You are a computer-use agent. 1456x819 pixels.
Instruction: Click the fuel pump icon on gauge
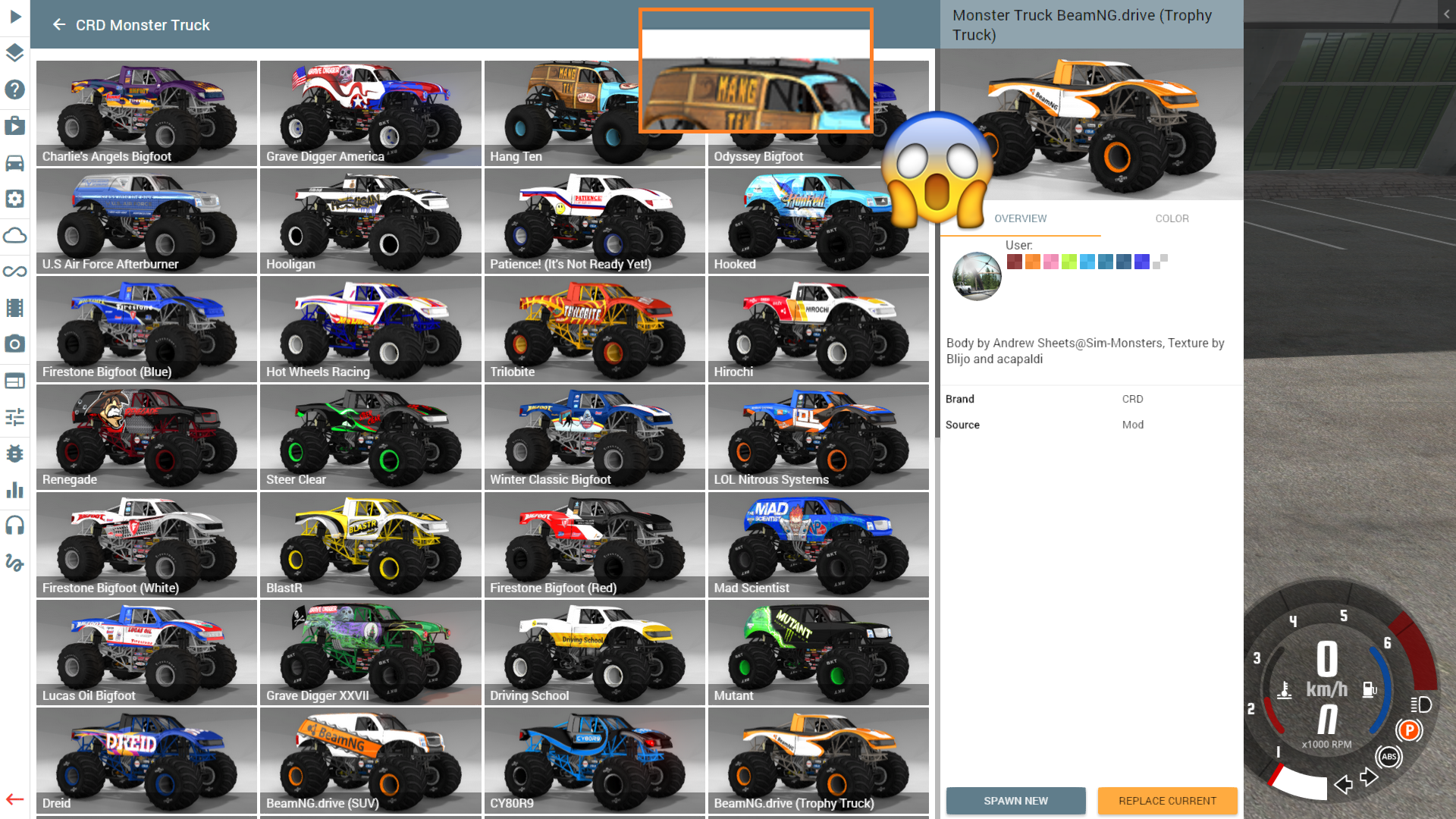coord(1370,689)
